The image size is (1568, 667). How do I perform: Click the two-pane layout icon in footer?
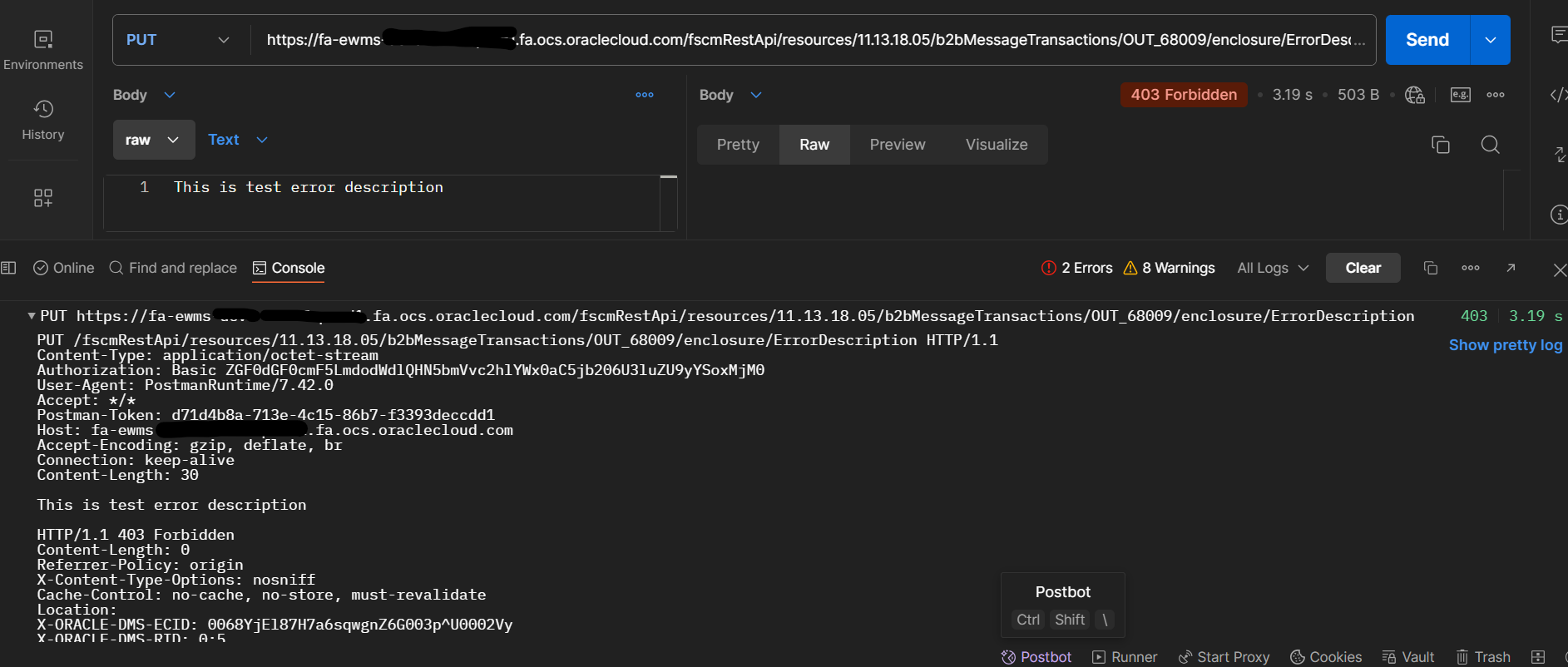1538,657
